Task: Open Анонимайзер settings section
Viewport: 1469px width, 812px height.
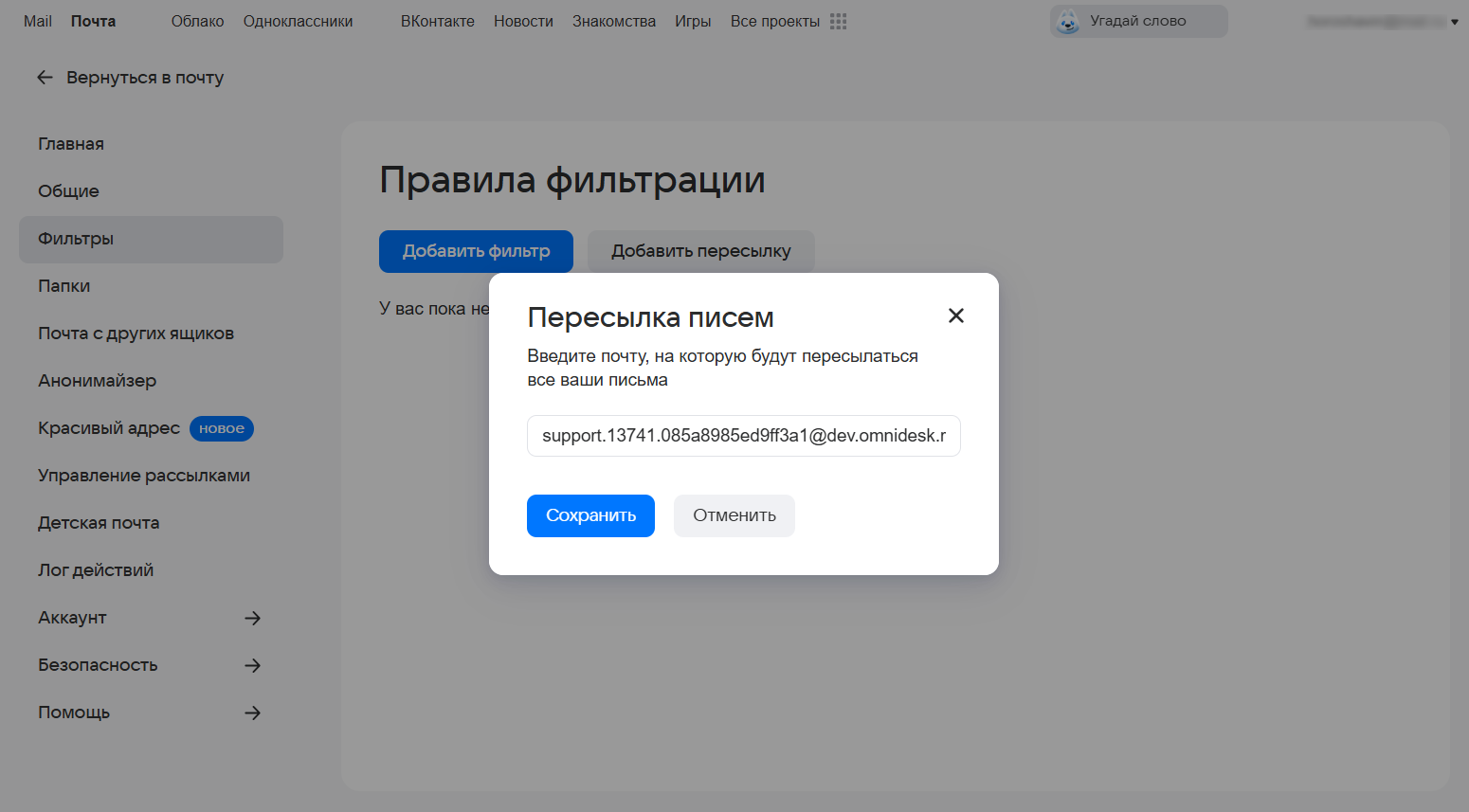Action: click(x=98, y=381)
